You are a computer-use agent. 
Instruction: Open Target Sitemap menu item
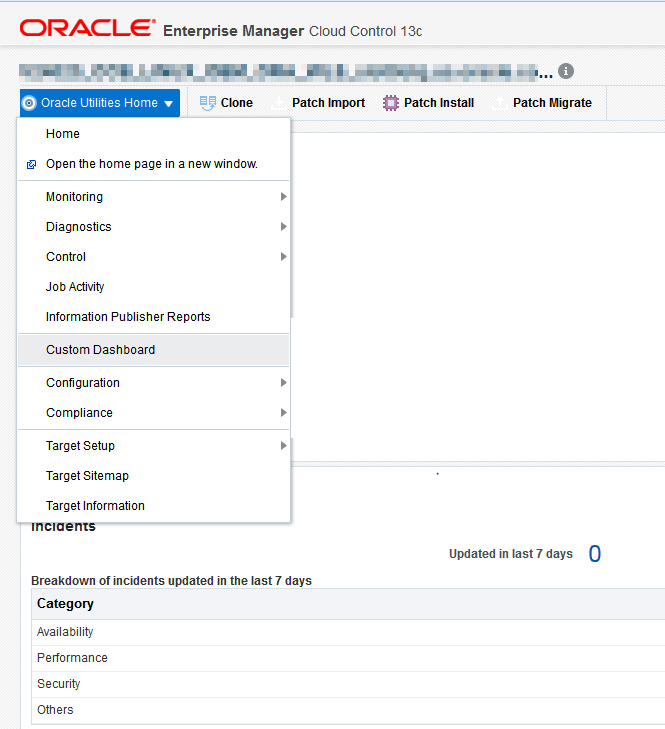point(153,476)
